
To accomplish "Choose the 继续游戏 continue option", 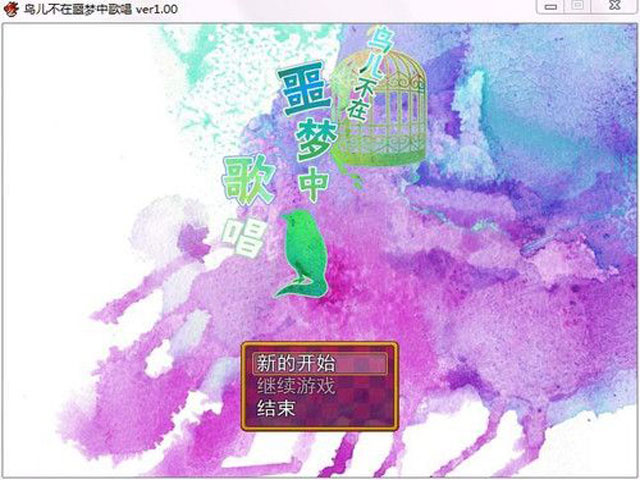I will (x=296, y=386).
